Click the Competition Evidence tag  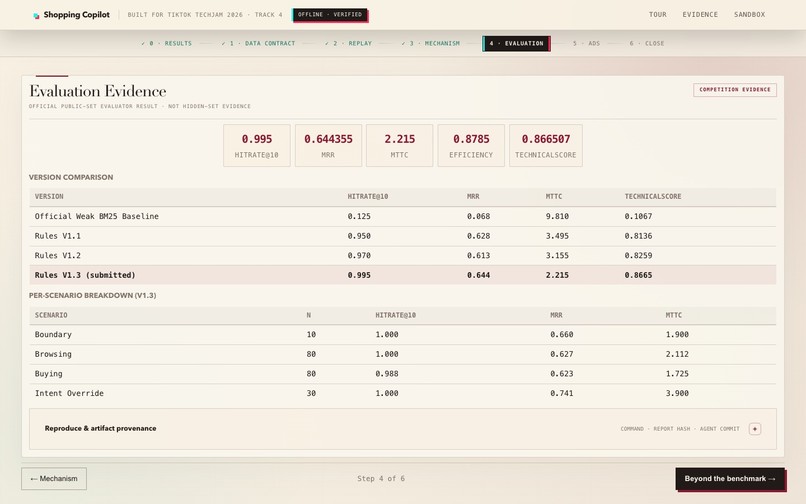click(735, 89)
